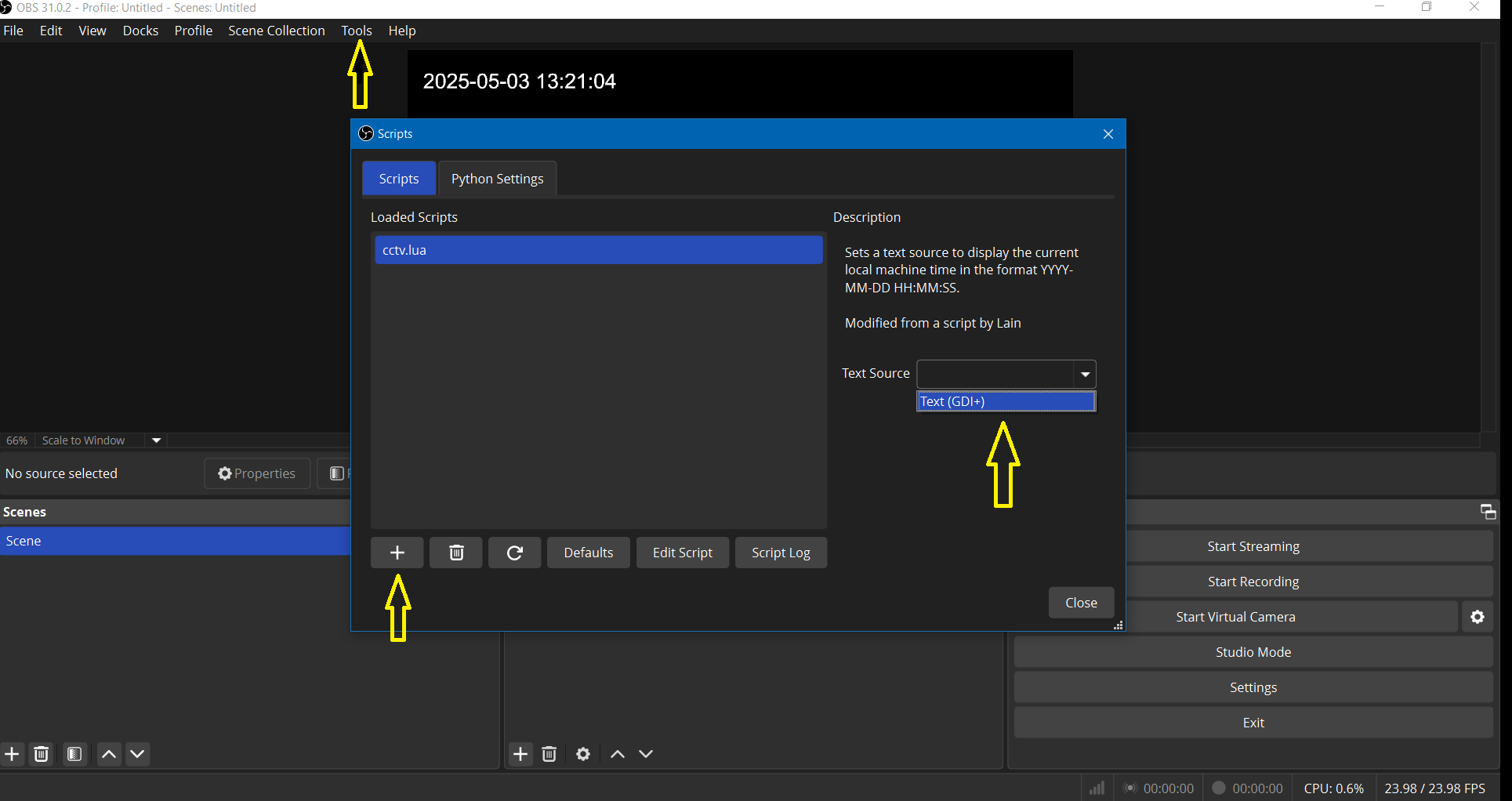Add a new script with the plus button

click(397, 553)
